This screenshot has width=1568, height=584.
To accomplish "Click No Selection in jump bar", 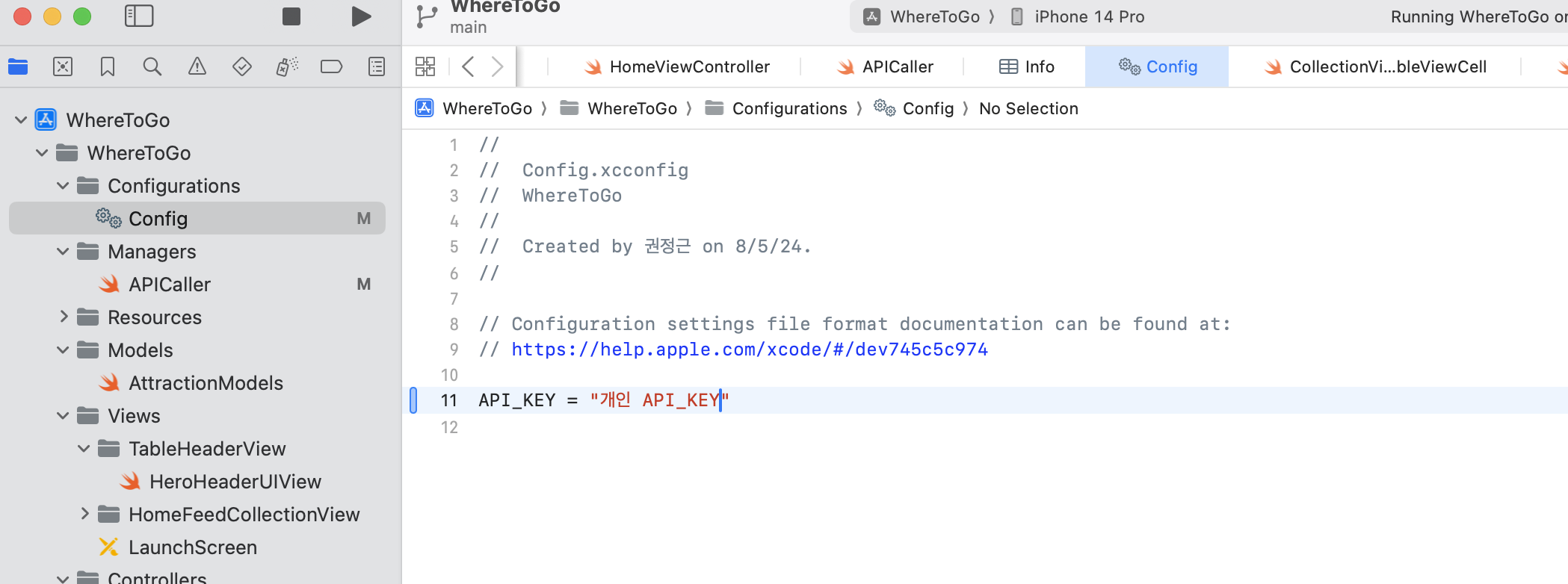I will pyautogui.click(x=1028, y=108).
